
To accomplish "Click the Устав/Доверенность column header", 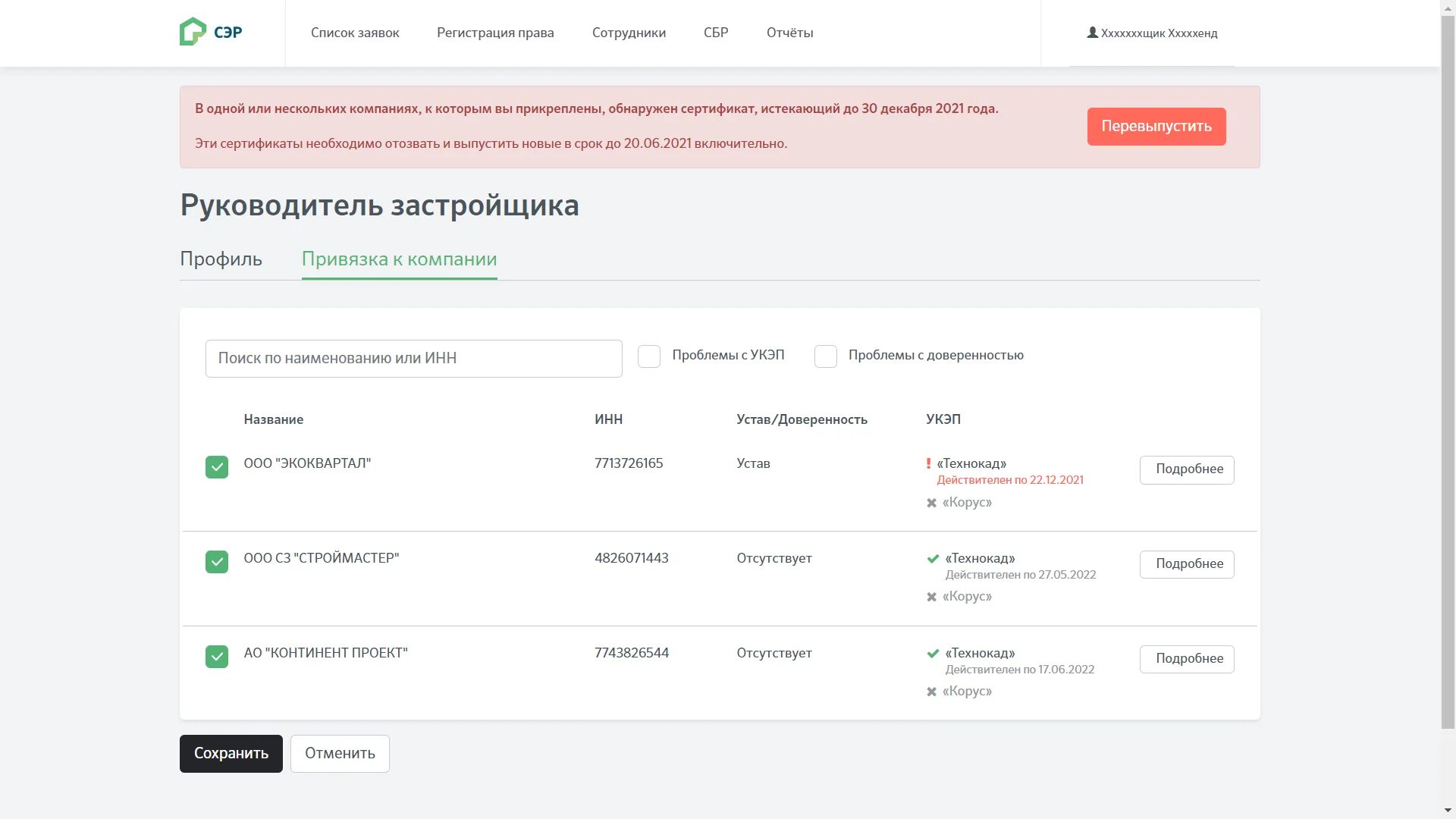I will coord(802,419).
